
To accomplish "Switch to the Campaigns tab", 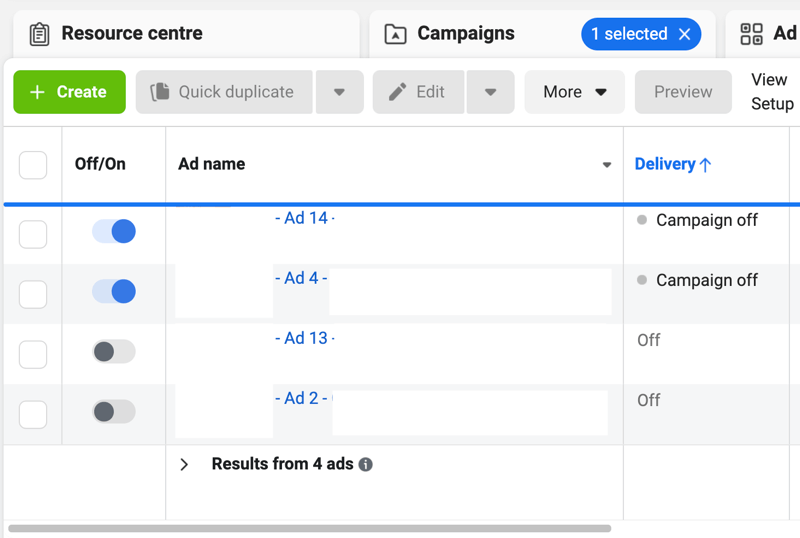I will (465, 34).
